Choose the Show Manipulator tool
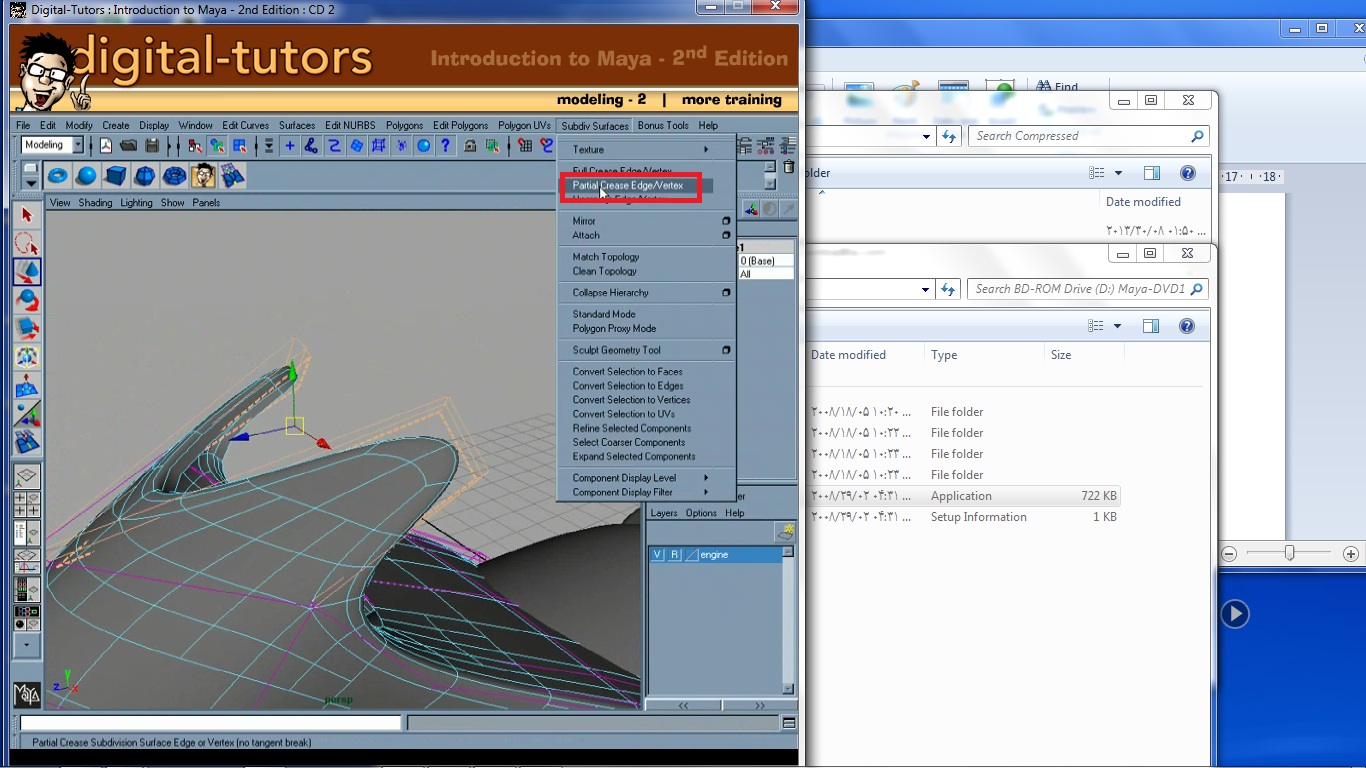This screenshot has height=768, width=1366. tap(27, 413)
